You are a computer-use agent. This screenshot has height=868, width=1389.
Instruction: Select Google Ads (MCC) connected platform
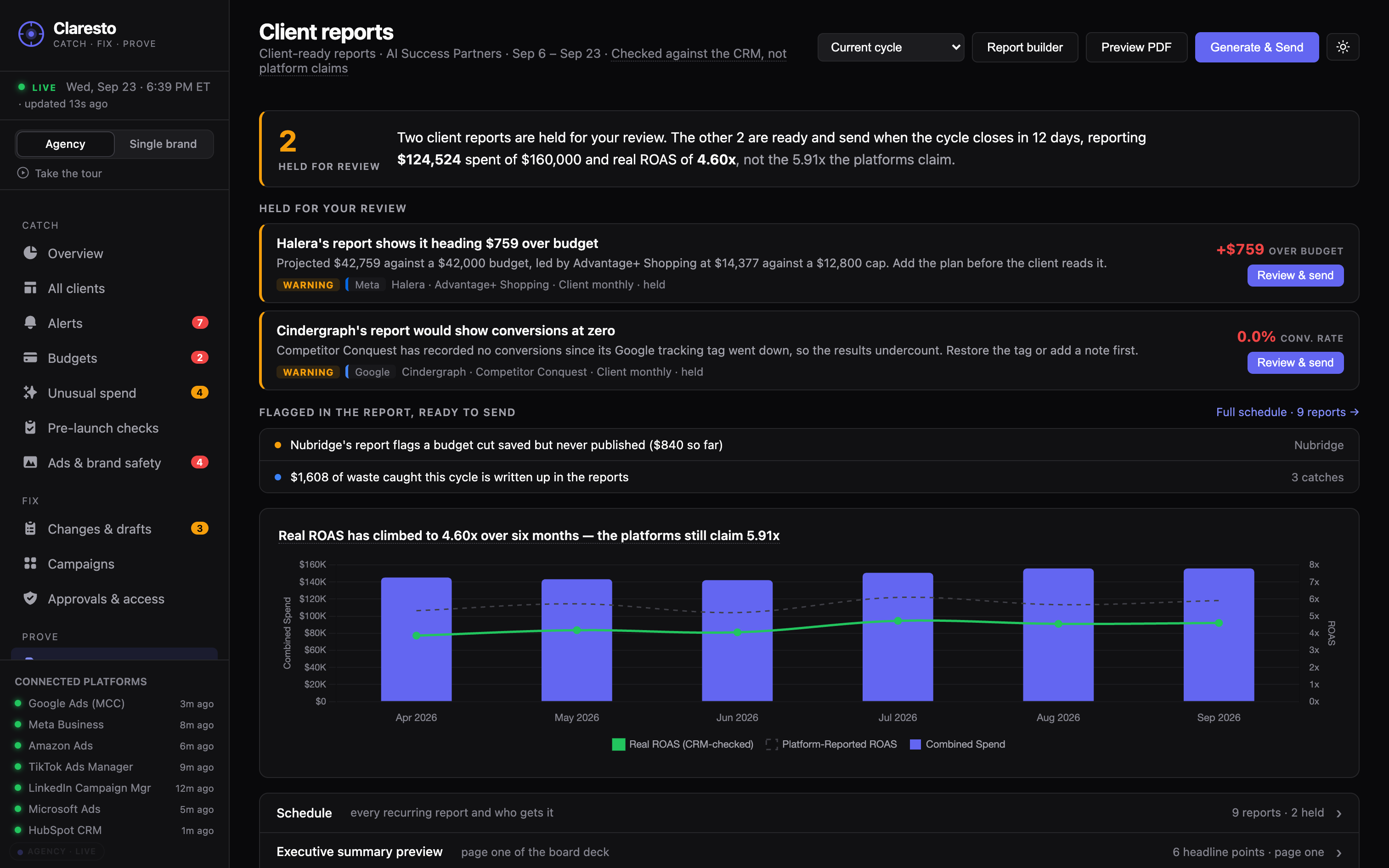(x=114, y=703)
